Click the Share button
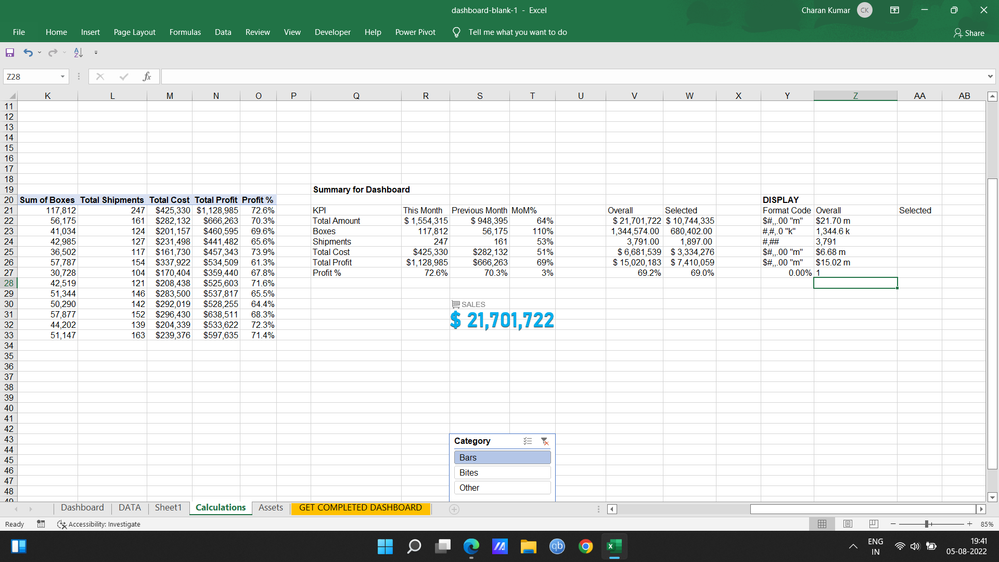Image resolution: width=999 pixels, height=562 pixels. pos(969,32)
